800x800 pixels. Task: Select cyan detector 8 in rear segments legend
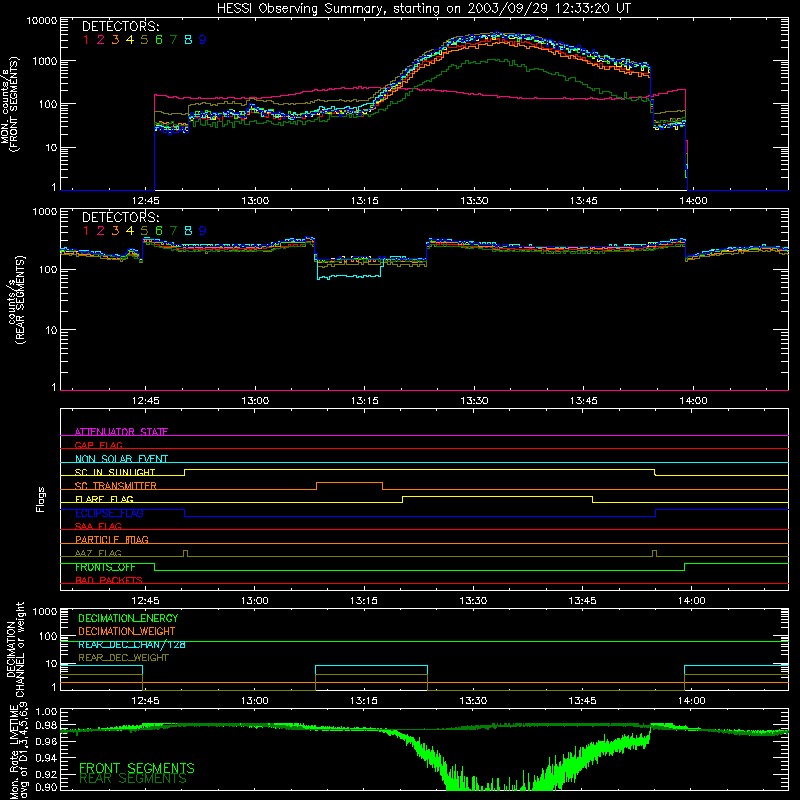click(188, 231)
